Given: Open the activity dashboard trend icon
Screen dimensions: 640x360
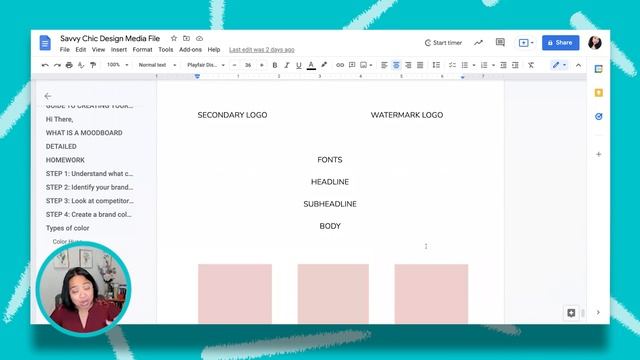Looking at the screenshot, I should pos(478,42).
